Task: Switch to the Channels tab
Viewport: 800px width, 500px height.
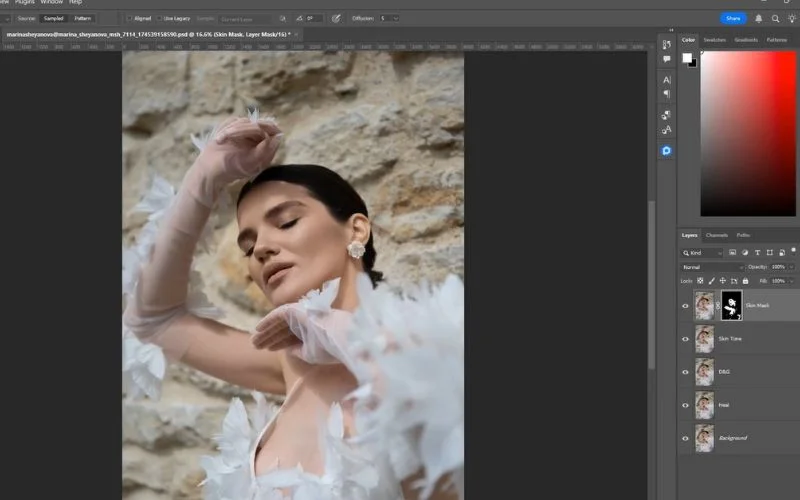Action: point(717,235)
